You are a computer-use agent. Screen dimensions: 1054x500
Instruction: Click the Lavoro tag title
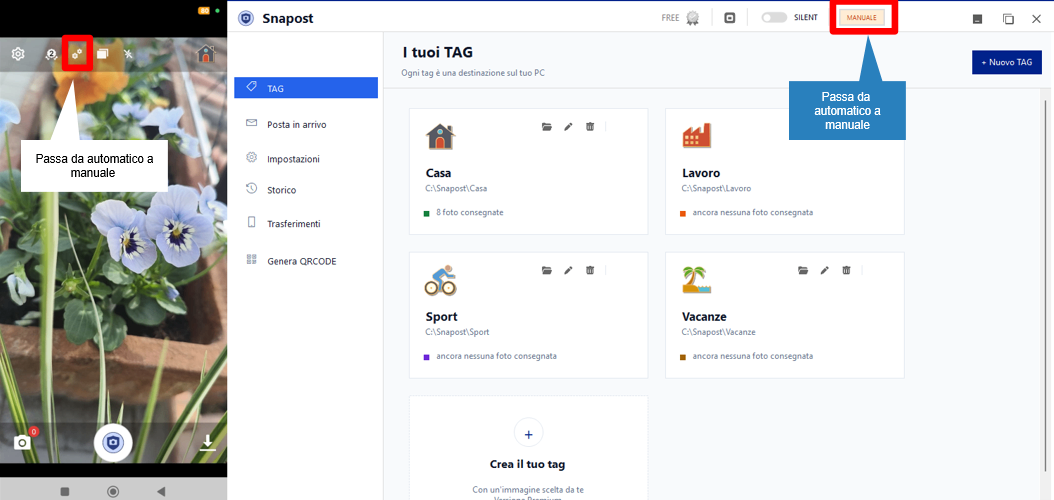point(700,173)
